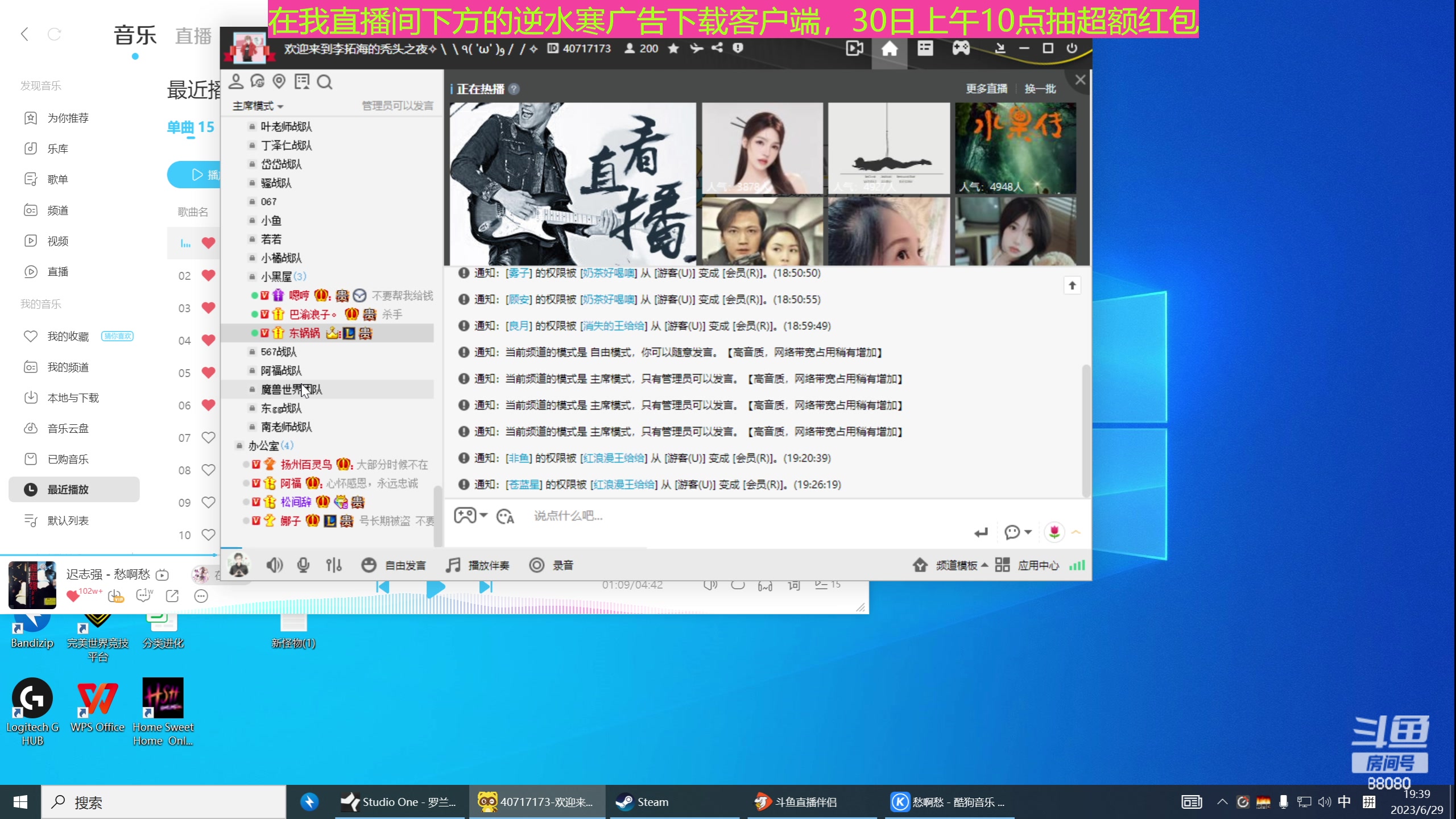Open the 主席模式 mode dropdown
Viewport: 1456px width, 819px height.
coord(258,106)
